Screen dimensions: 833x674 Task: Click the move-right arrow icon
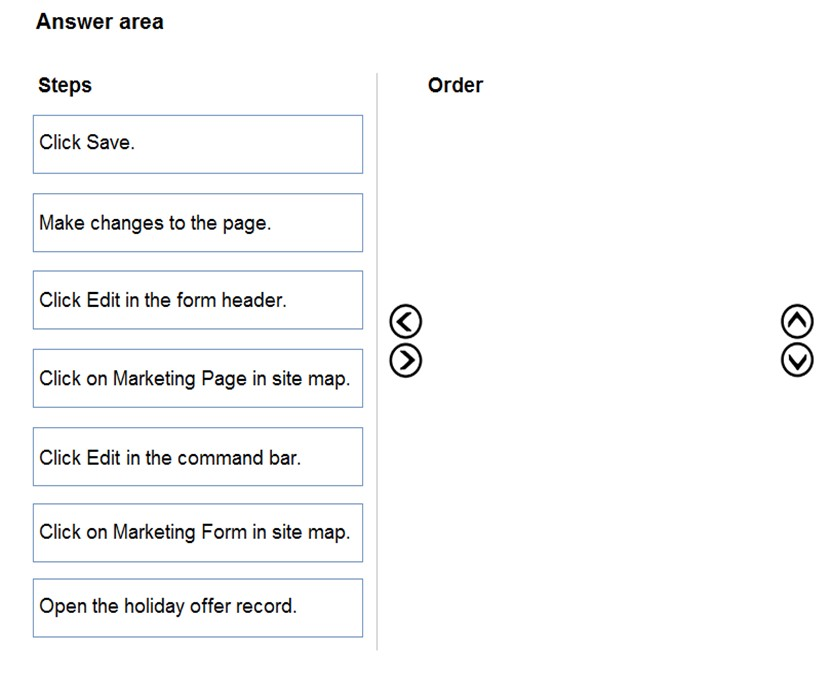(x=405, y=361)
